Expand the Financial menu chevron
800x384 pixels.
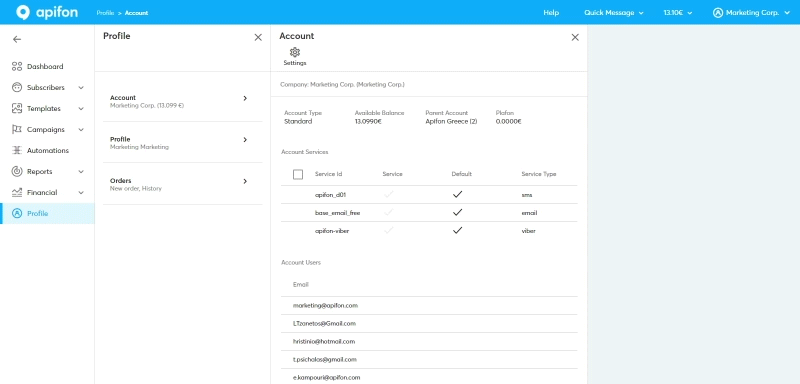coord(81,193)
